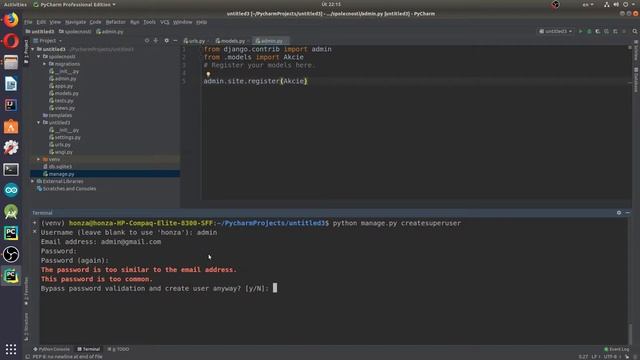Image resolution: width=640 pixels, height=360 pixels.
Task: Open Event Log in status bar
Action: click(x=617, y=349)
